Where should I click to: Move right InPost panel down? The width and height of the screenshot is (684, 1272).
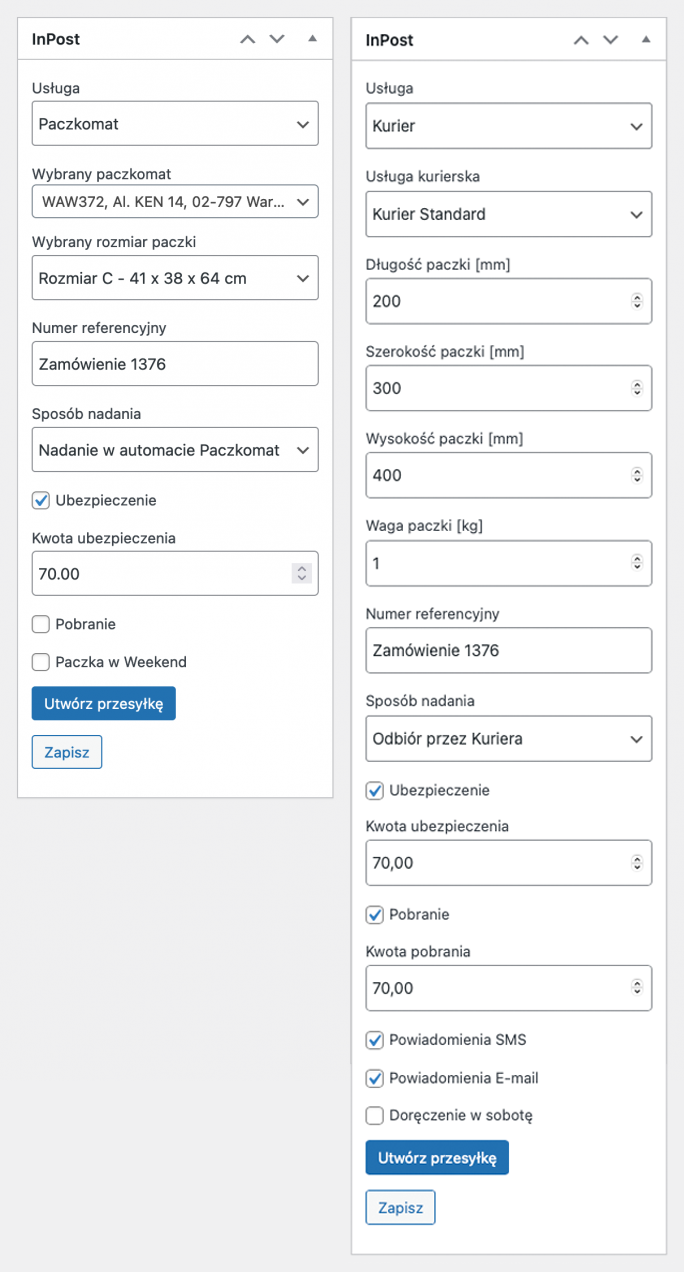point(611,40)
